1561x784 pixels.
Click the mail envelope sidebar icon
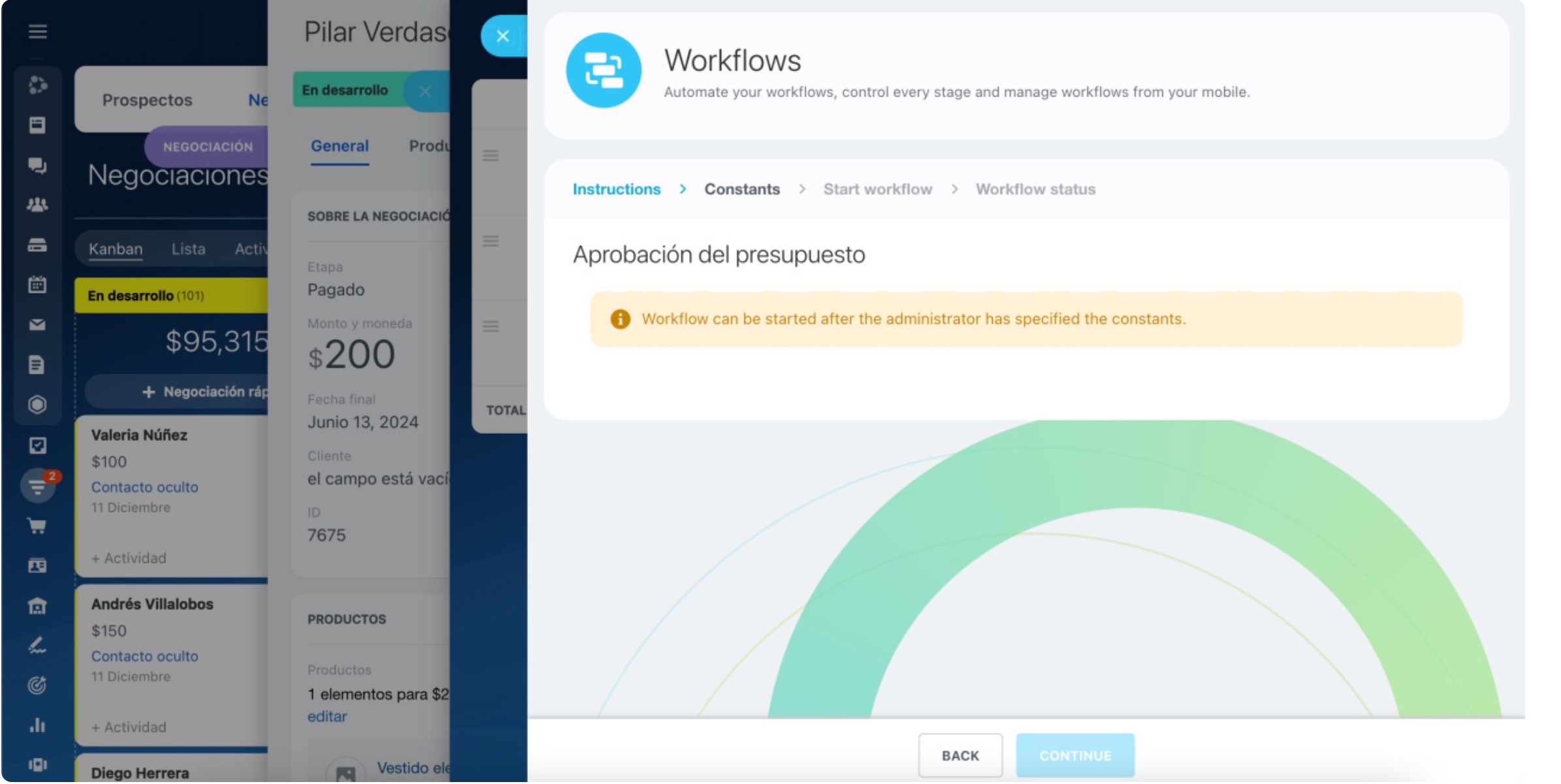point(37,325)
